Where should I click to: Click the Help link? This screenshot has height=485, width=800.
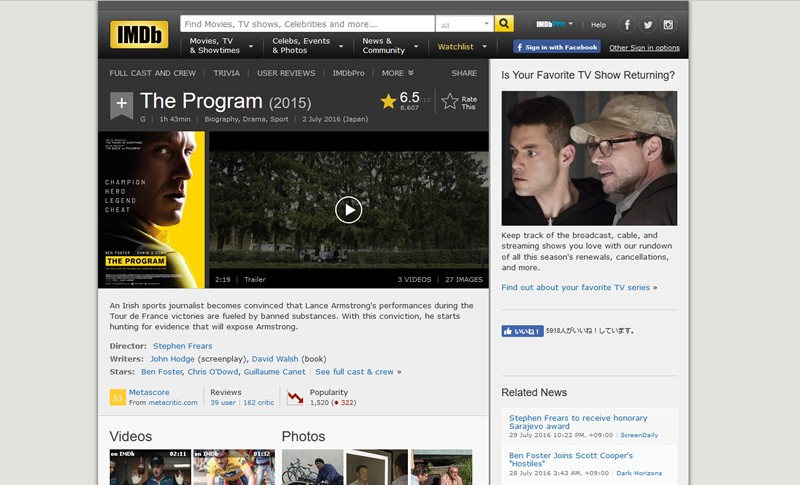pyautogui.click(x=598, y=24)
